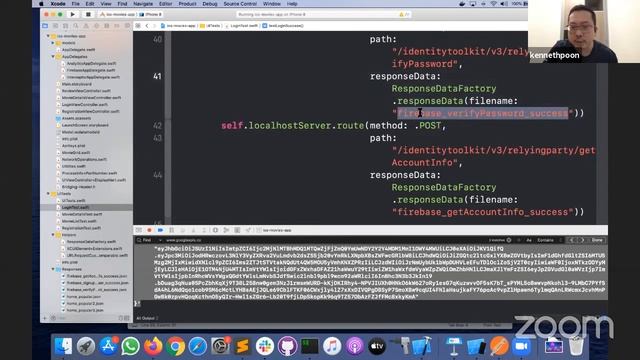The width and height of the screenshot is (640, 360).
Task: Expand the models folder in navigator
Action: click(x=53, y=43)
